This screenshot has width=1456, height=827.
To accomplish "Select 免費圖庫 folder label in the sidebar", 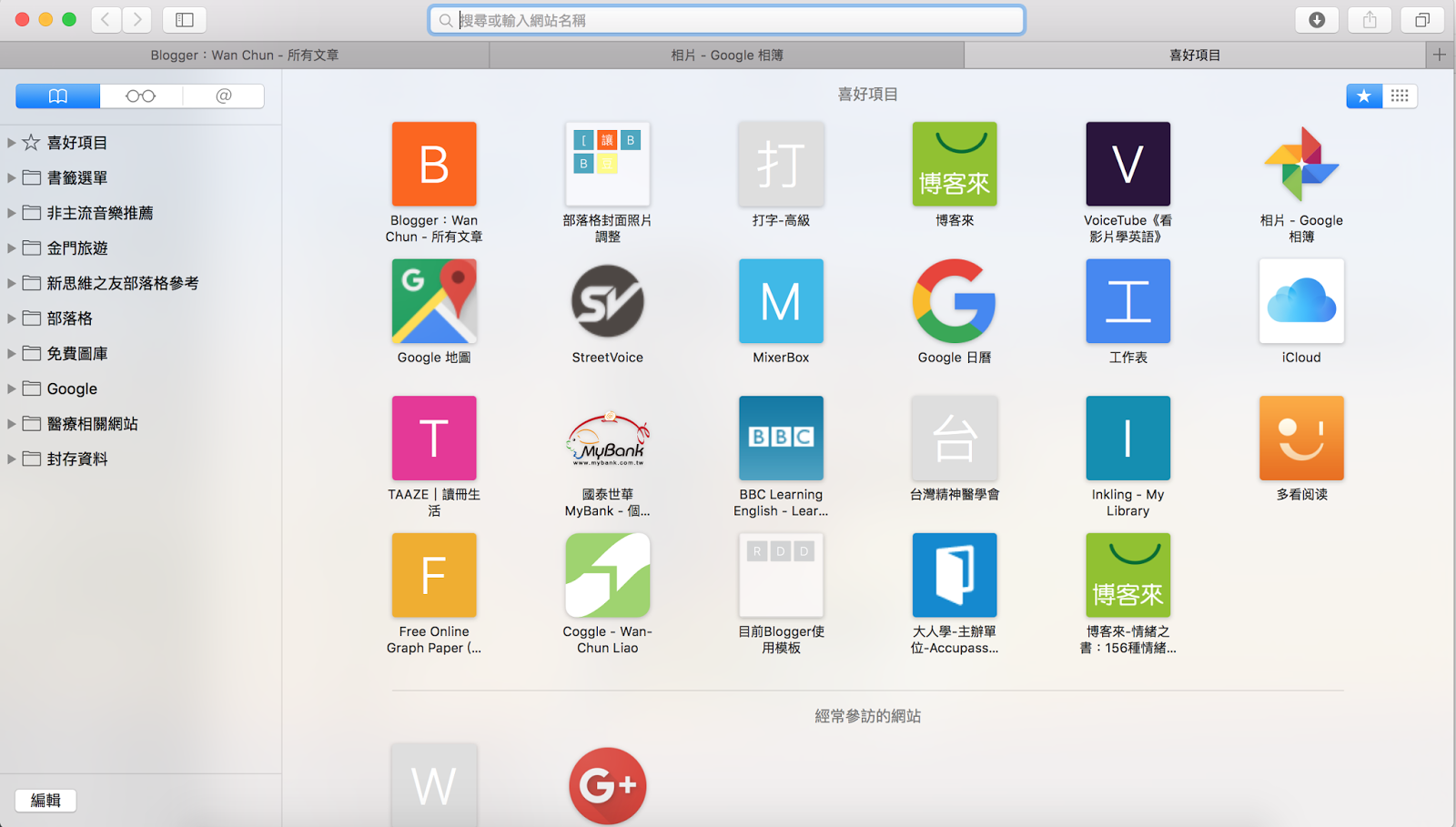I will 77,353.
